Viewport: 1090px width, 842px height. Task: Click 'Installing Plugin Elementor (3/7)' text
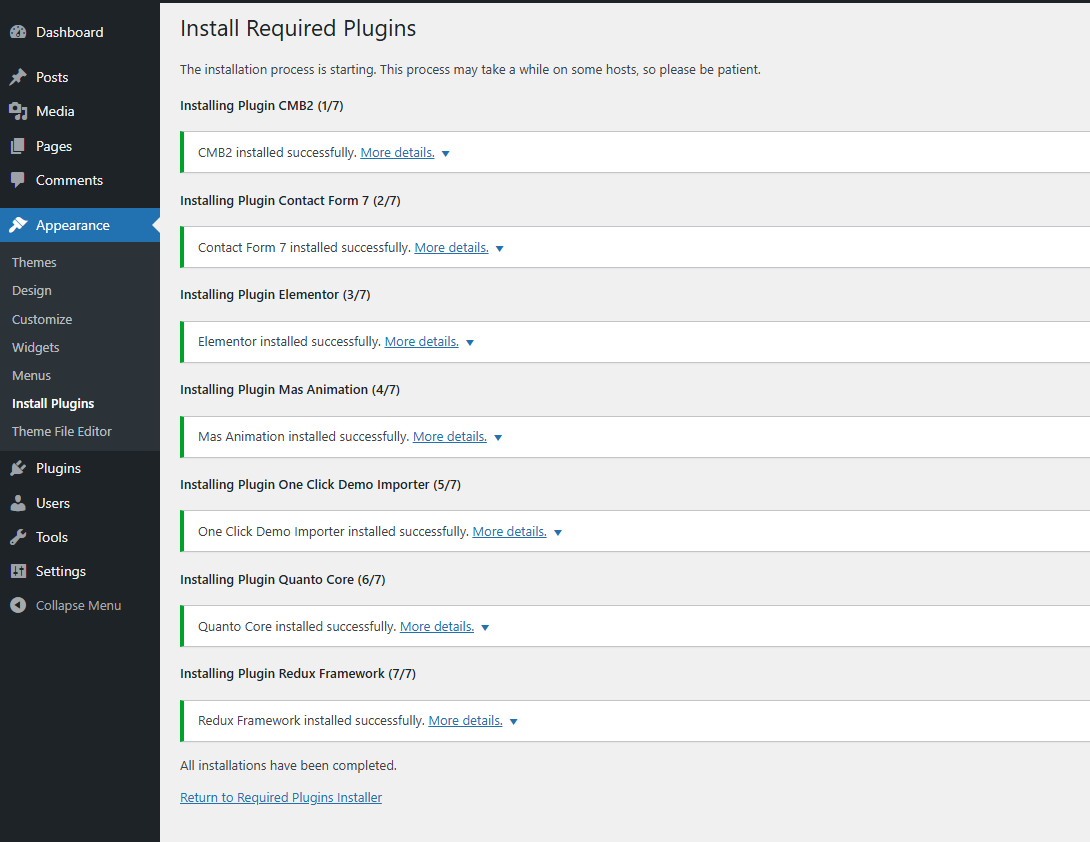275,295
